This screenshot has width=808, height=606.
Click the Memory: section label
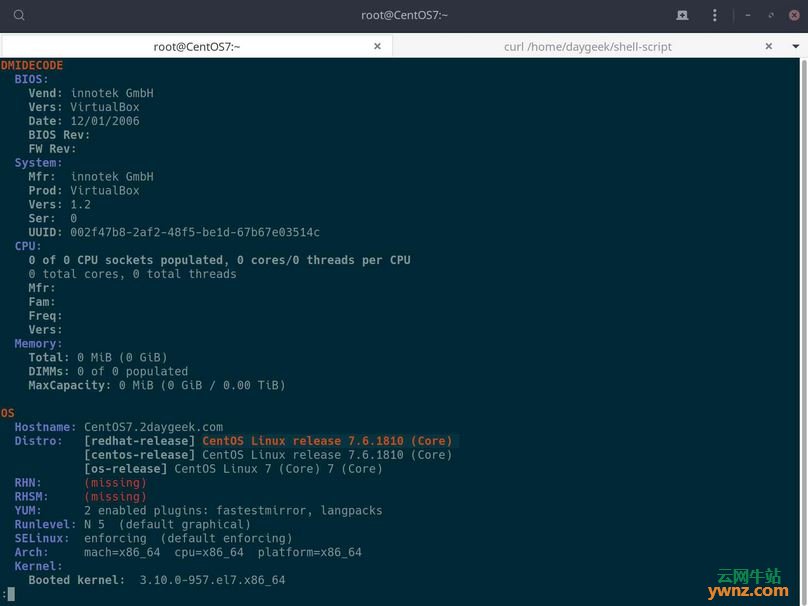38,344
